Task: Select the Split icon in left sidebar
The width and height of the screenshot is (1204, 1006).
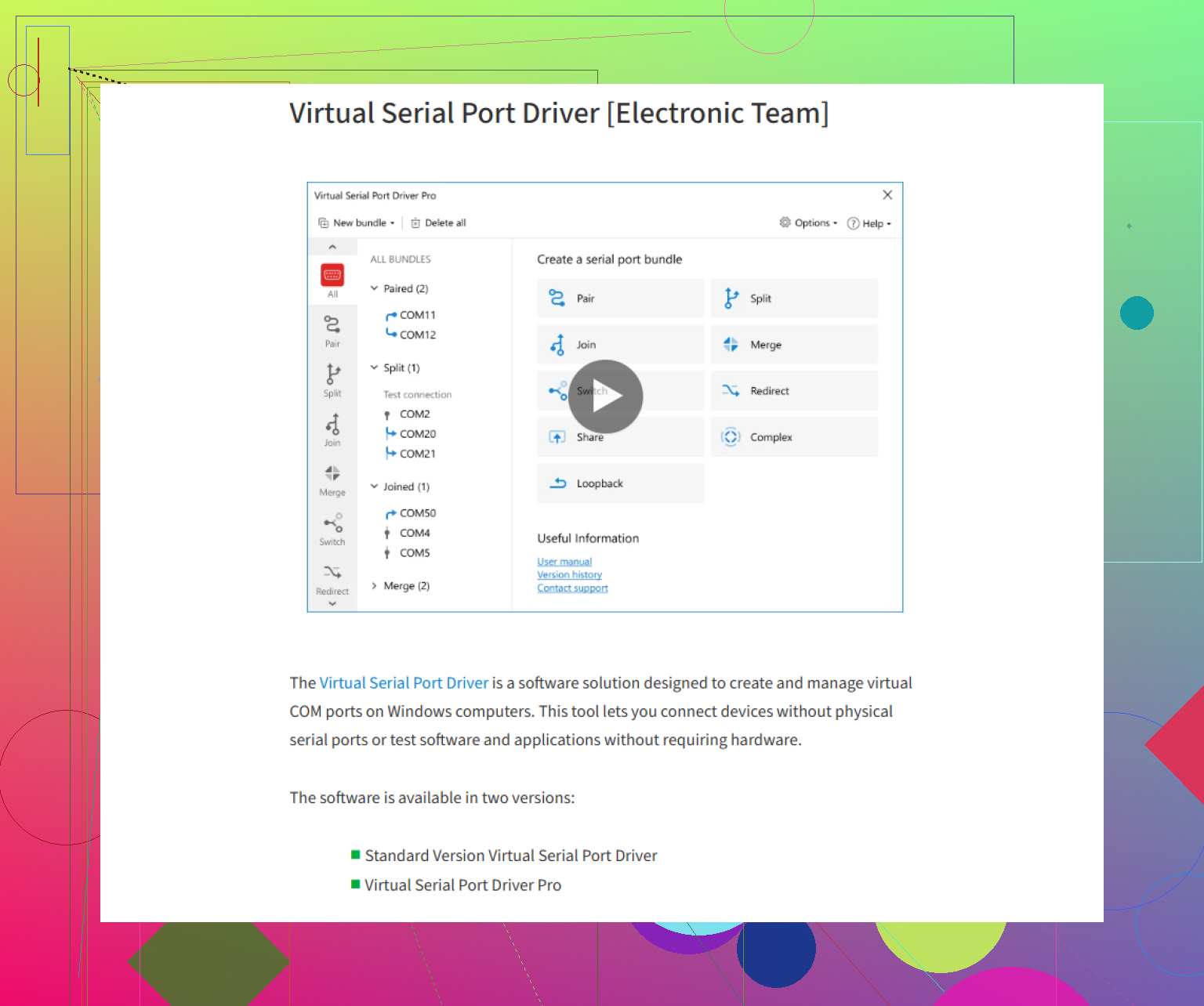Action: point(332,374)
